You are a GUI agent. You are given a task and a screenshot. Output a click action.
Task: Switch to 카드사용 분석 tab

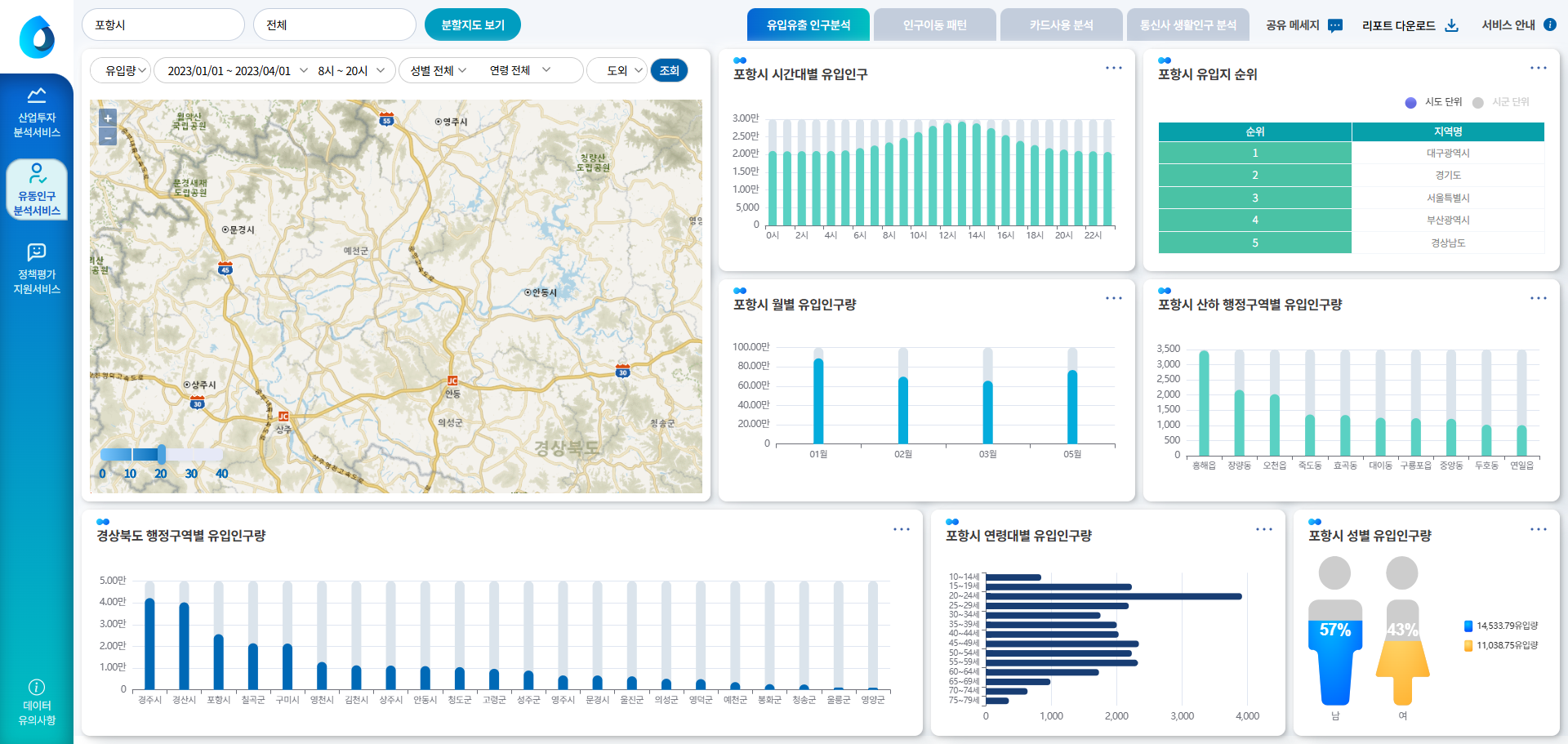tap(1061, 25)
